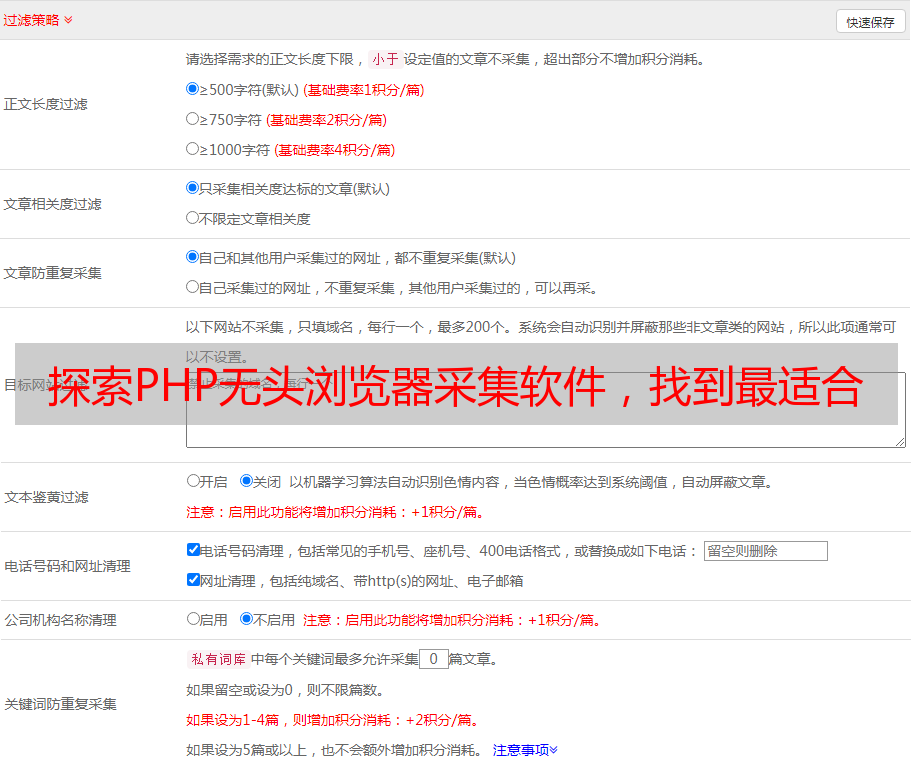The image size is (912, 768).
Task: Toggle the 网址清理 checkbox
Action: click(193, 580)
